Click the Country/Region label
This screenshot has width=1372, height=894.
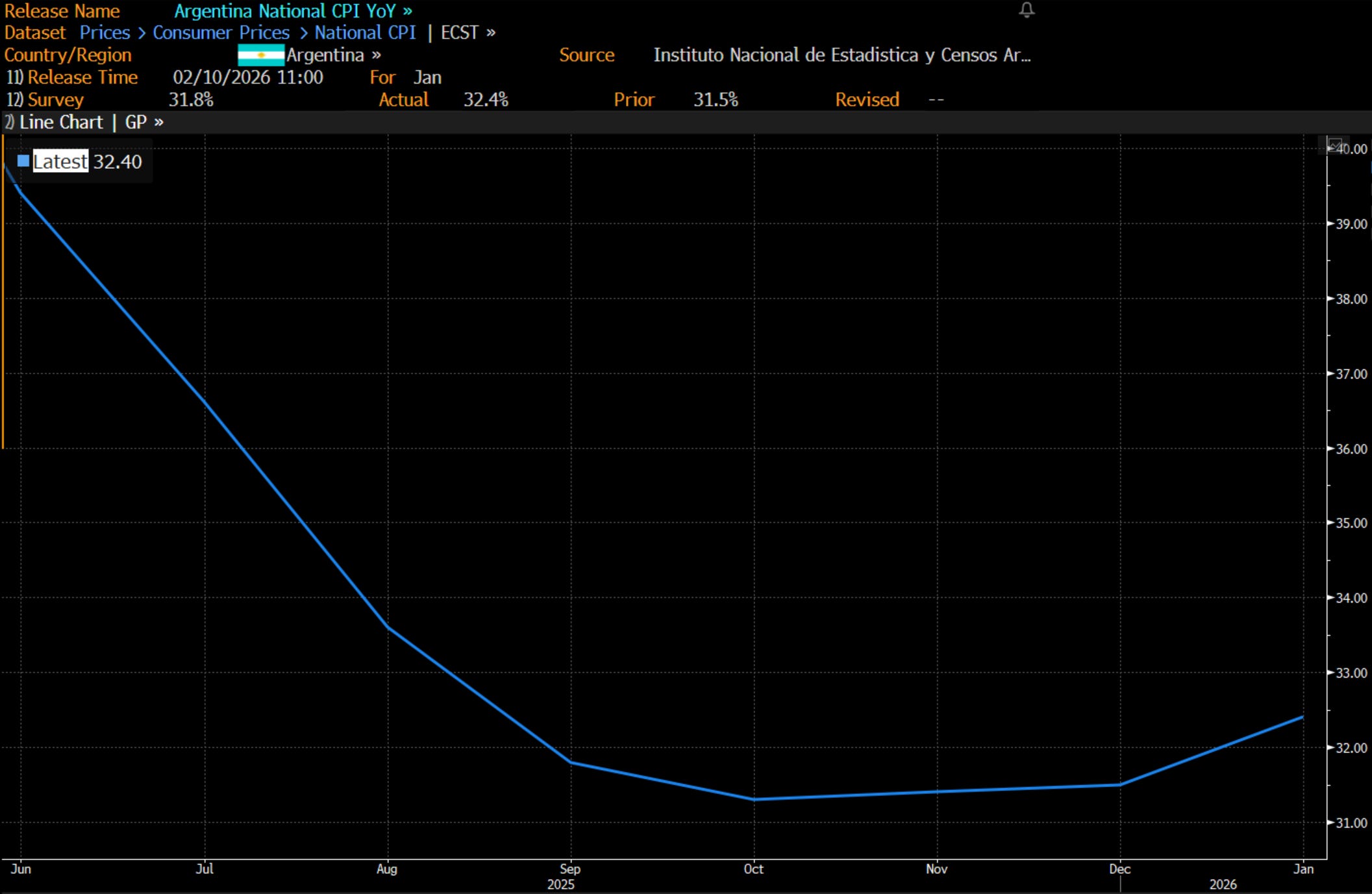pos(68,55)
